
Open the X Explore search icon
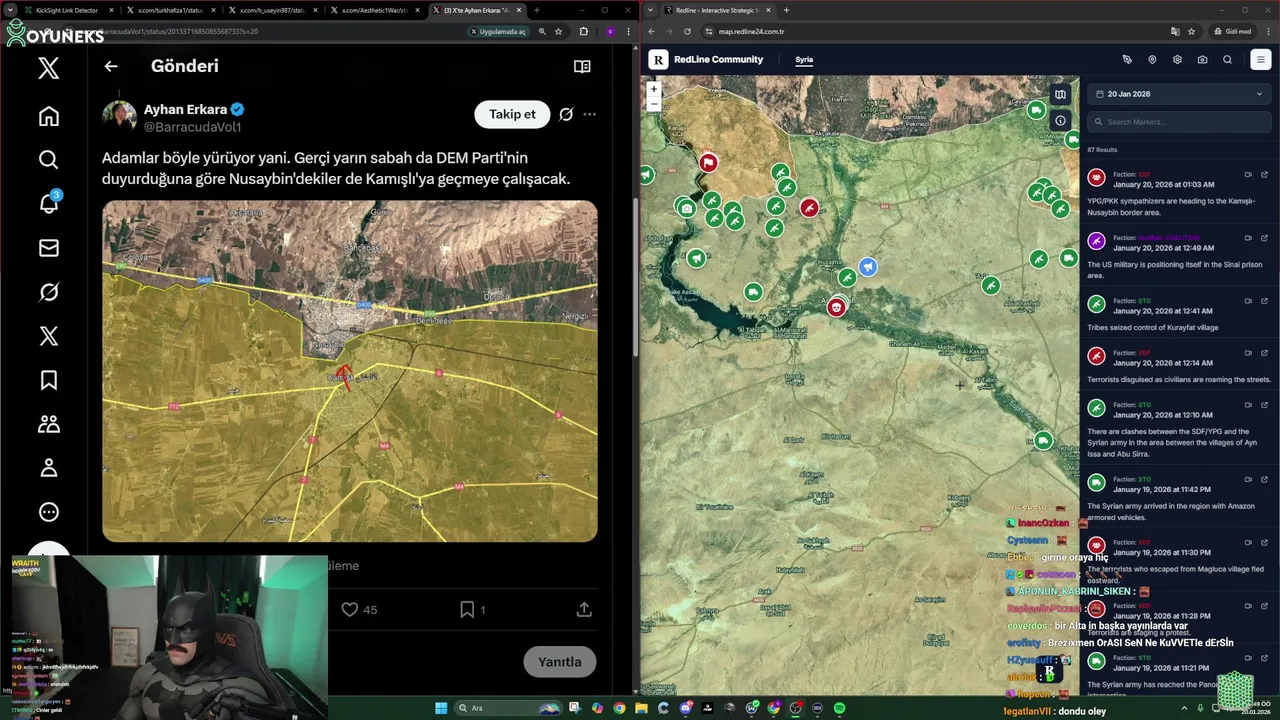(48, 160)
